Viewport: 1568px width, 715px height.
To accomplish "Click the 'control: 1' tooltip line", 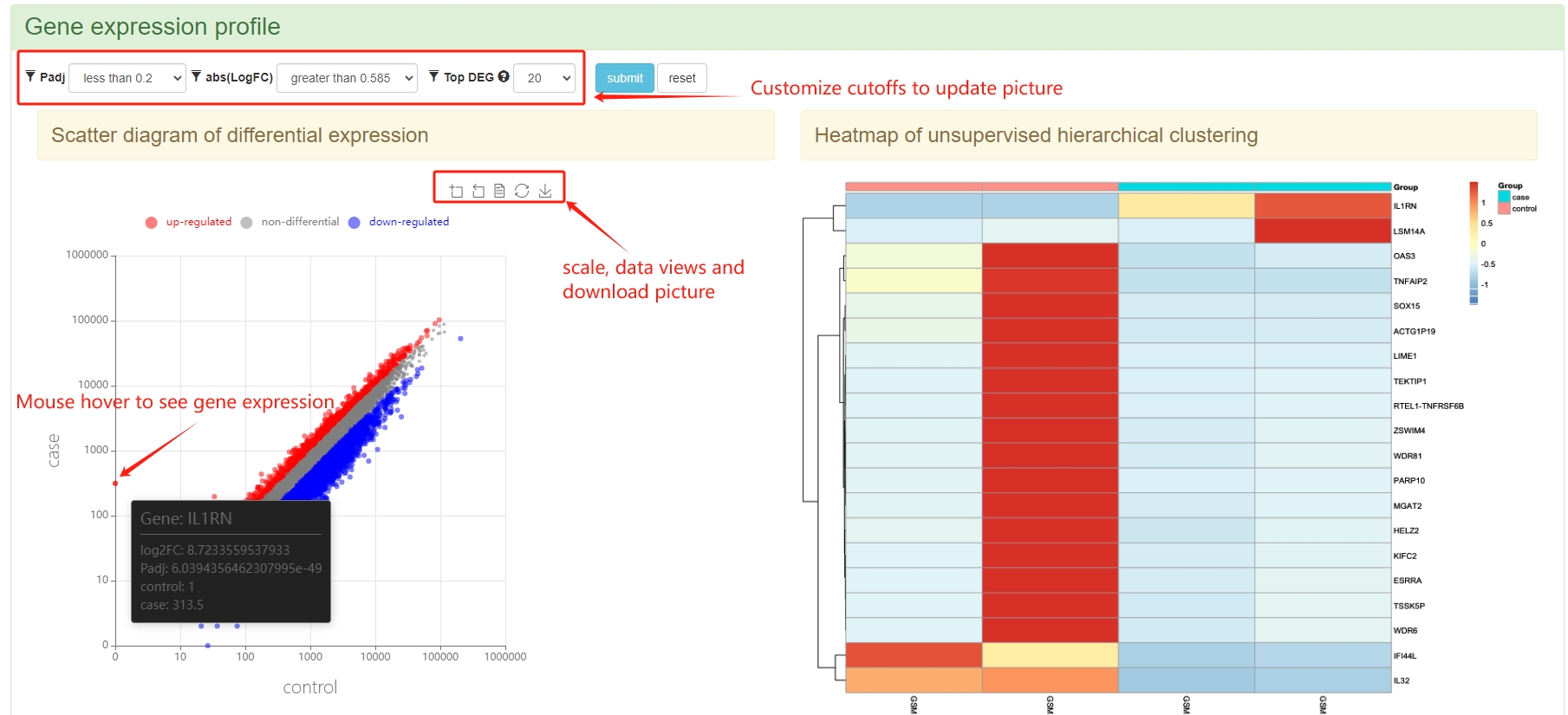I will point(167,587).
